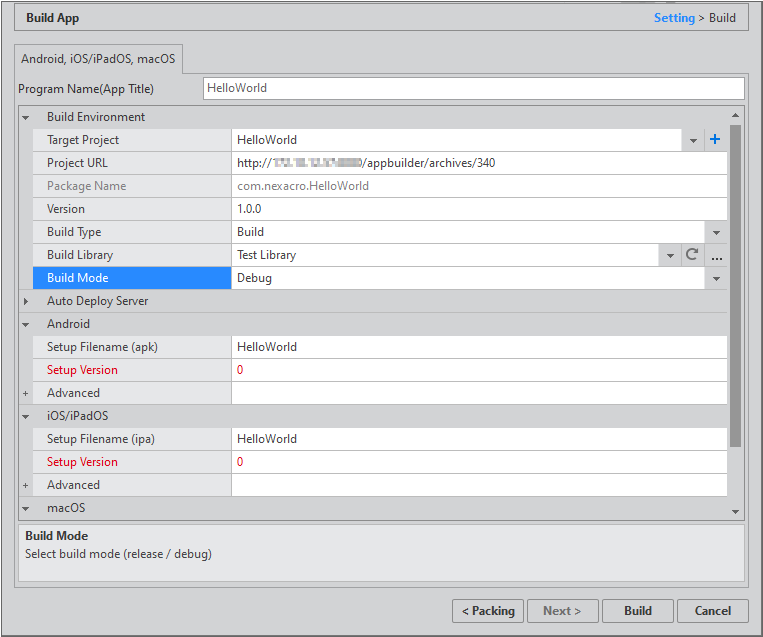Expand the Auto Deploy Server section
763x637 pixels.
point(26,301)
